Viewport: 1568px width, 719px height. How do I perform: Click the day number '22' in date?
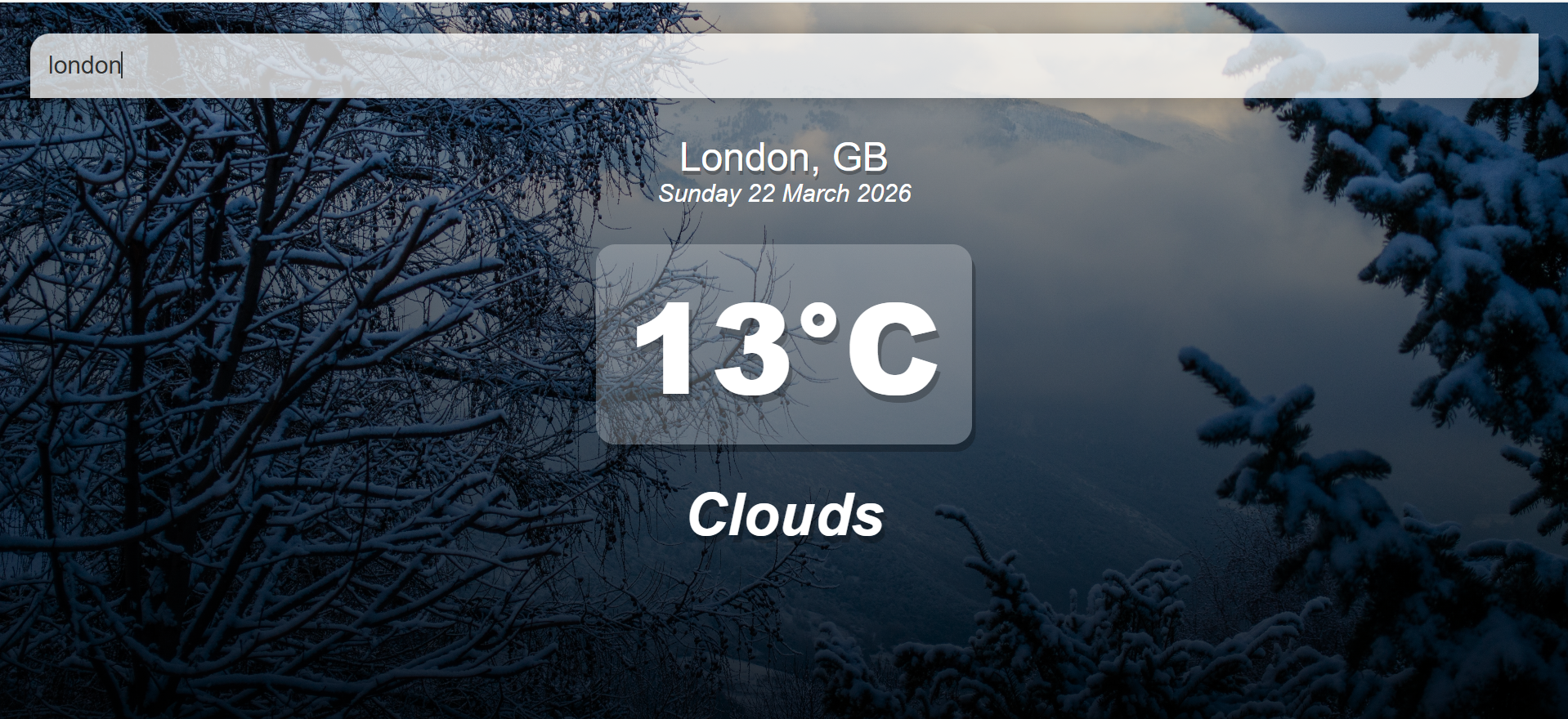coord(761,194)
